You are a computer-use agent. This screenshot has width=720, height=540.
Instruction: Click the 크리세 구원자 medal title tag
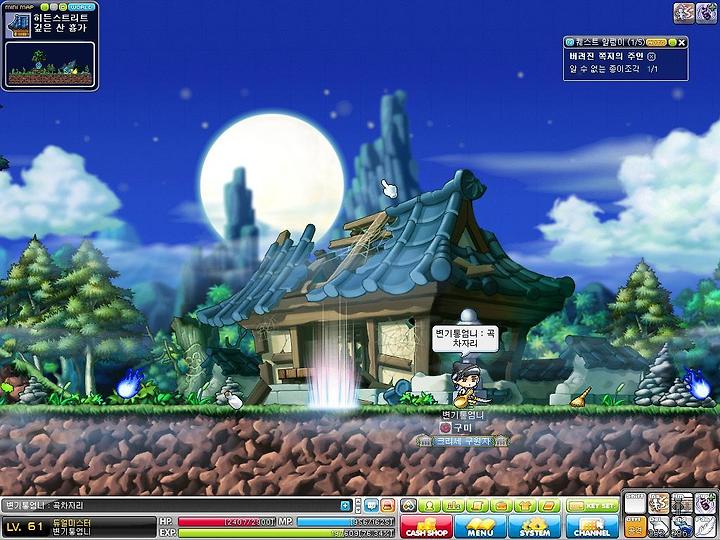pyautogui.click(x=463, y=441)
